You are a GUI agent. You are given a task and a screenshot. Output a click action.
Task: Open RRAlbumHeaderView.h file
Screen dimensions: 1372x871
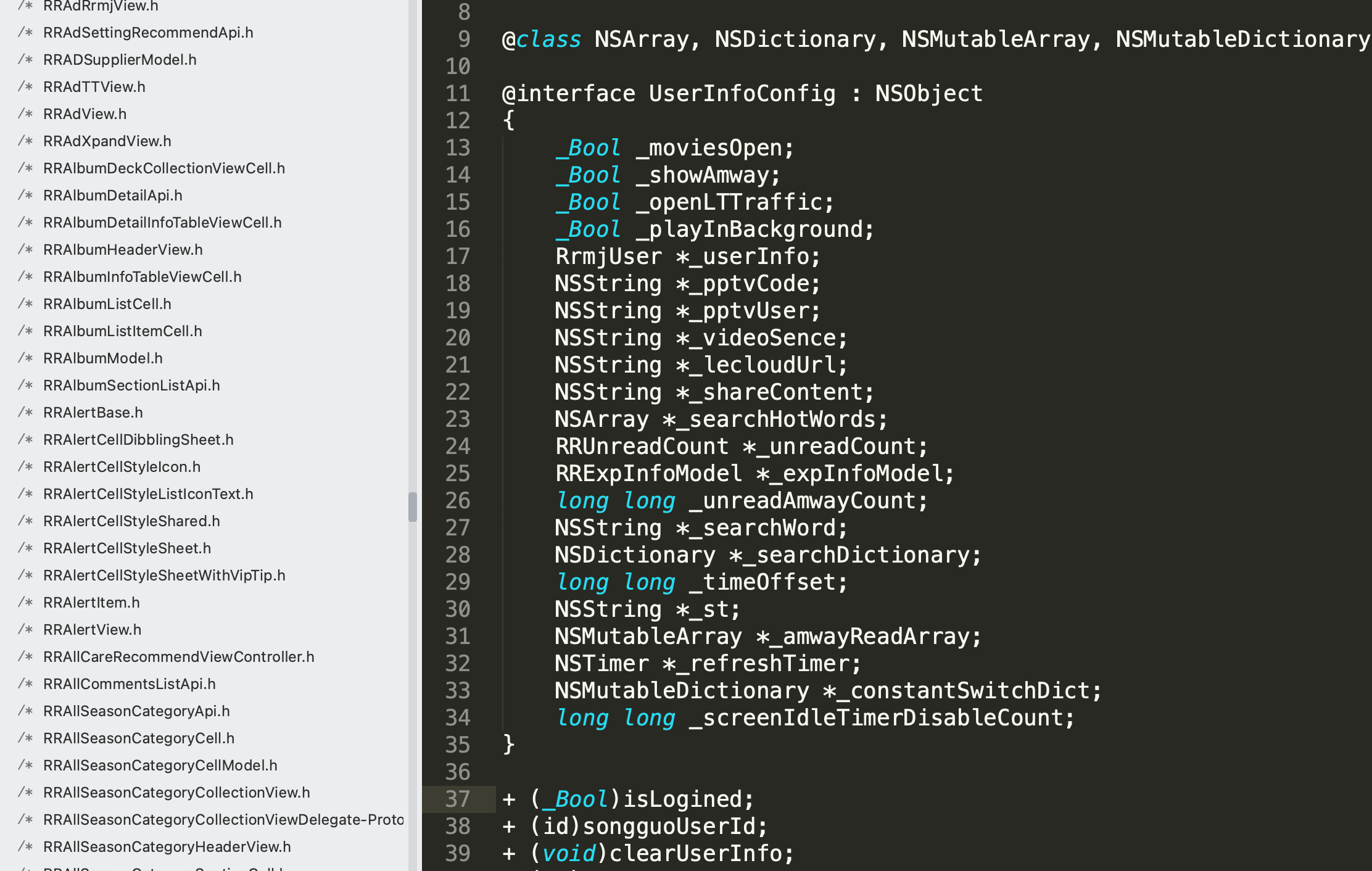pyautogui.click(x=123, y=250)
